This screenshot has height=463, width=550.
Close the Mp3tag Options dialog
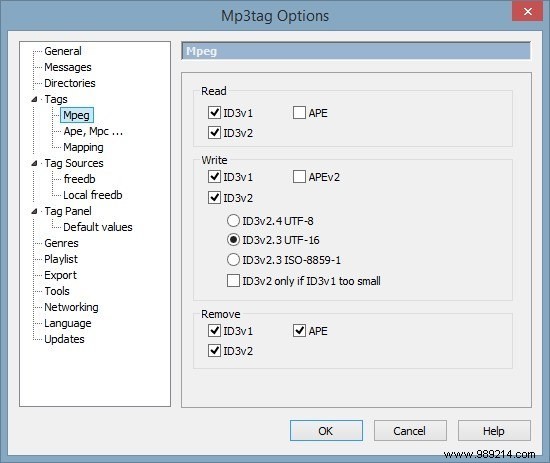527,11
